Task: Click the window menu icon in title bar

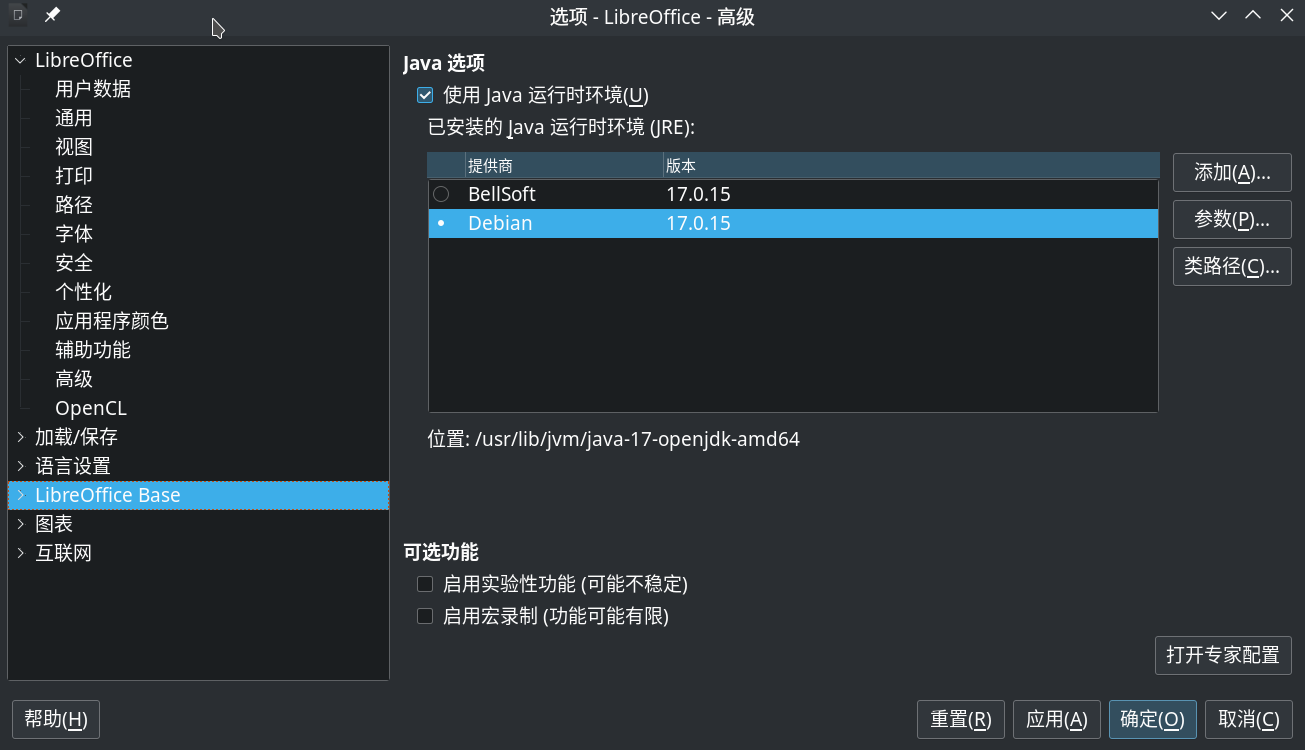Action: (18, 15)
